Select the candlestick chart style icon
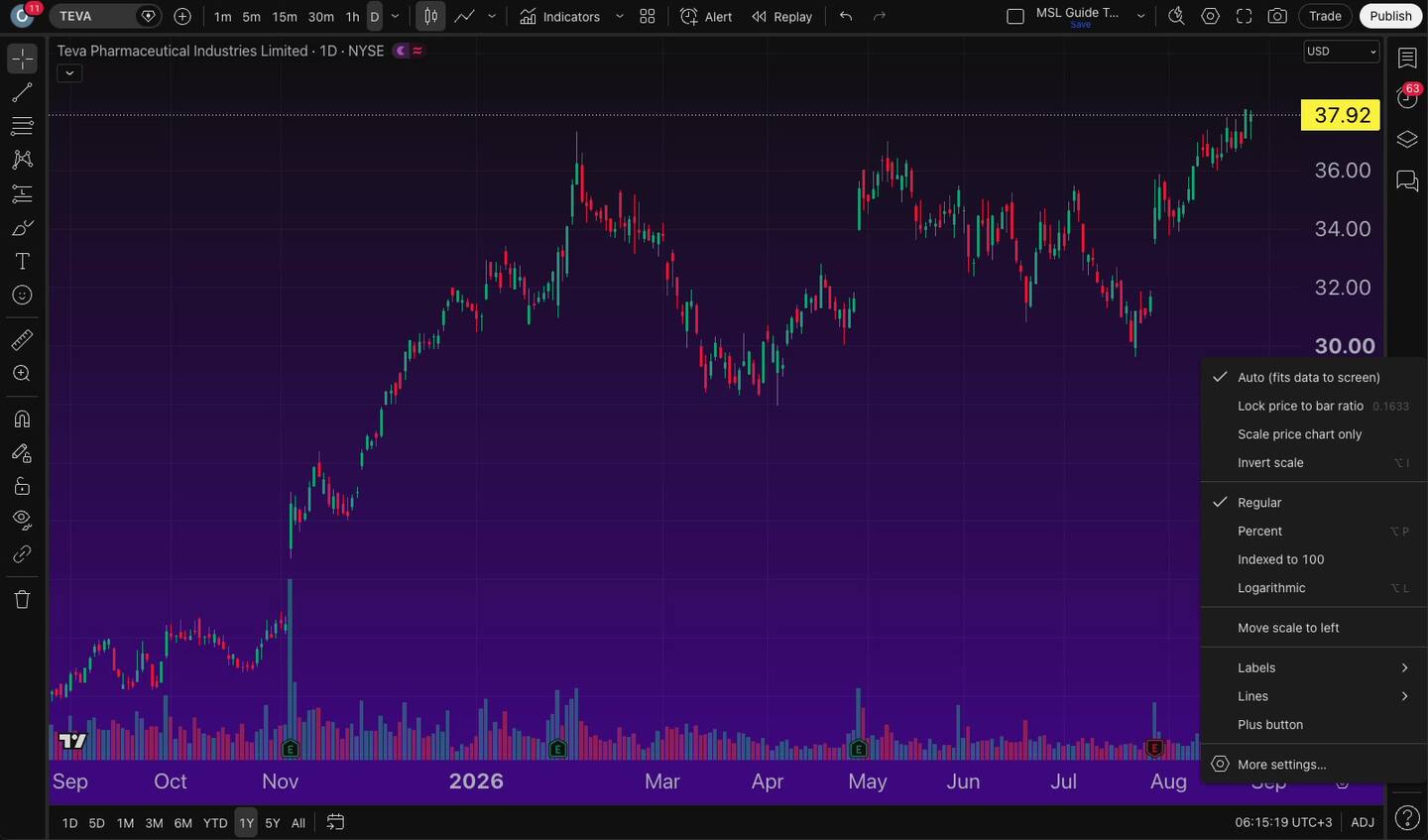The image size is (1428, 840). (x=430, y=16)
